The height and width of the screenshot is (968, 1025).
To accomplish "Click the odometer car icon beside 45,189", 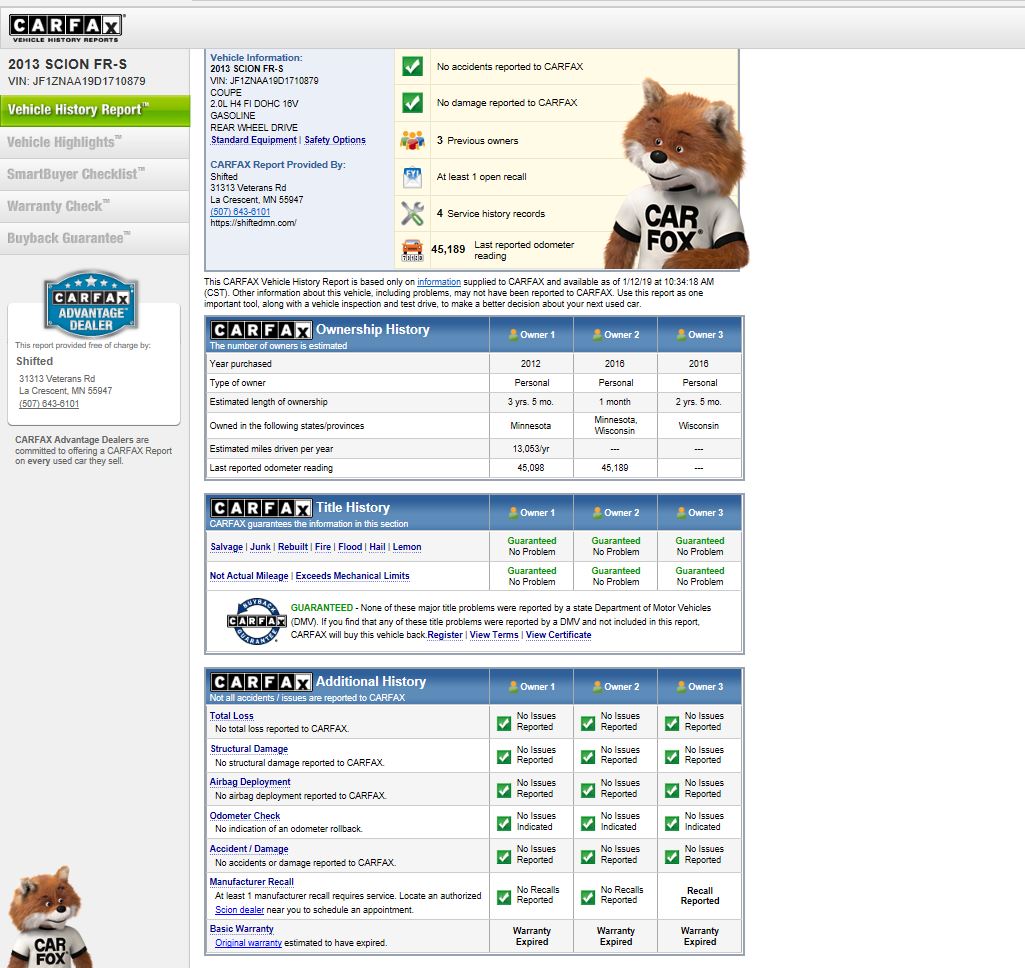I will (412, 250).
